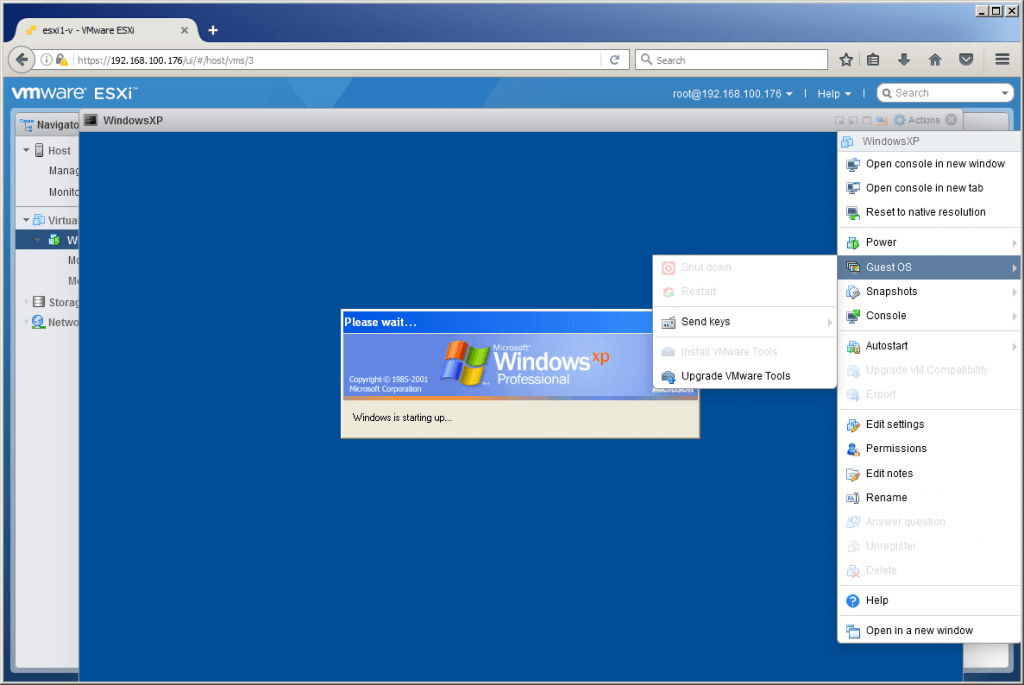Screen dimensions: 1024x685
Task: Reload the page with the refresh icon
Action: coord(615,60)
